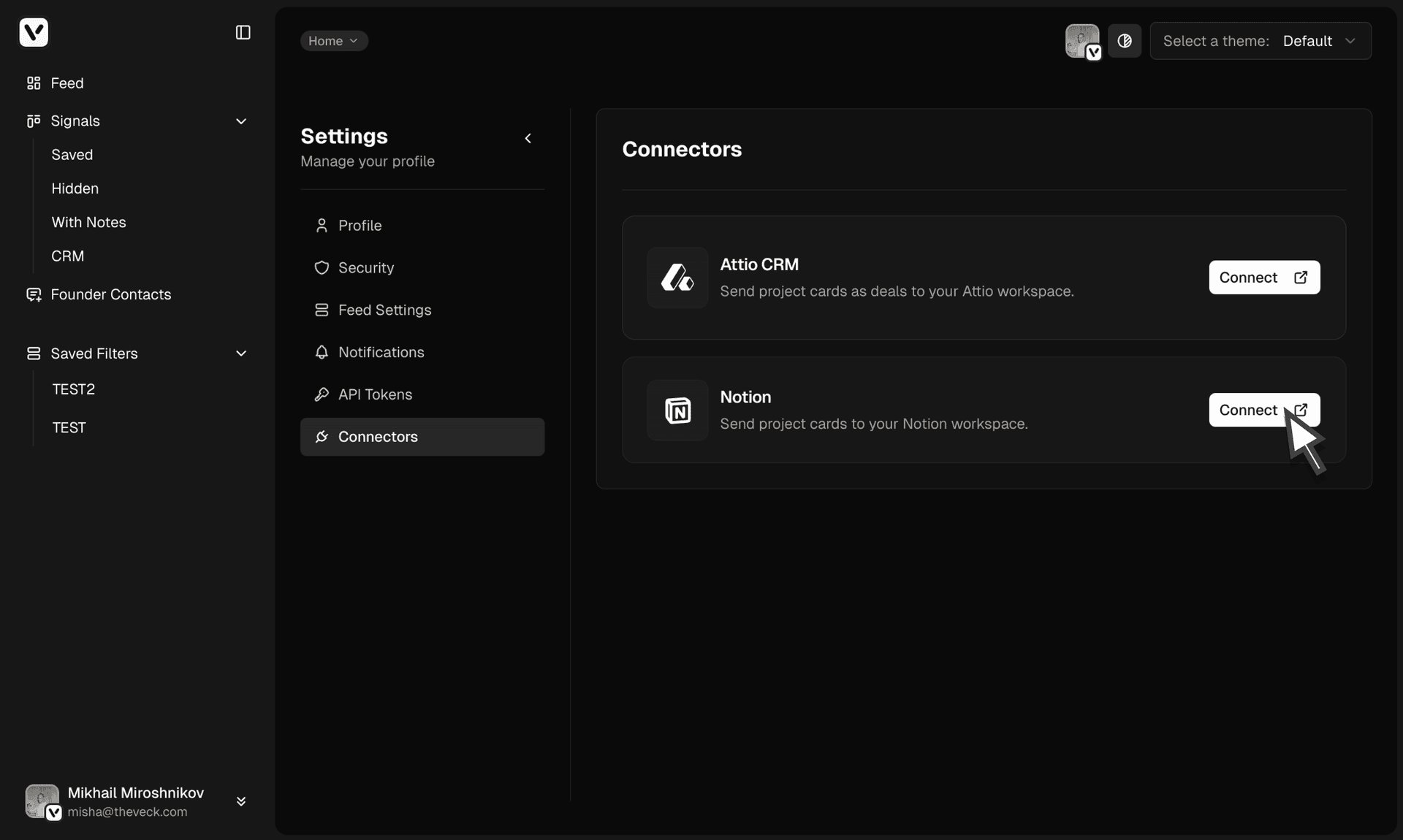
Task: Open the Feed Settings section
Action: [385, 310]
